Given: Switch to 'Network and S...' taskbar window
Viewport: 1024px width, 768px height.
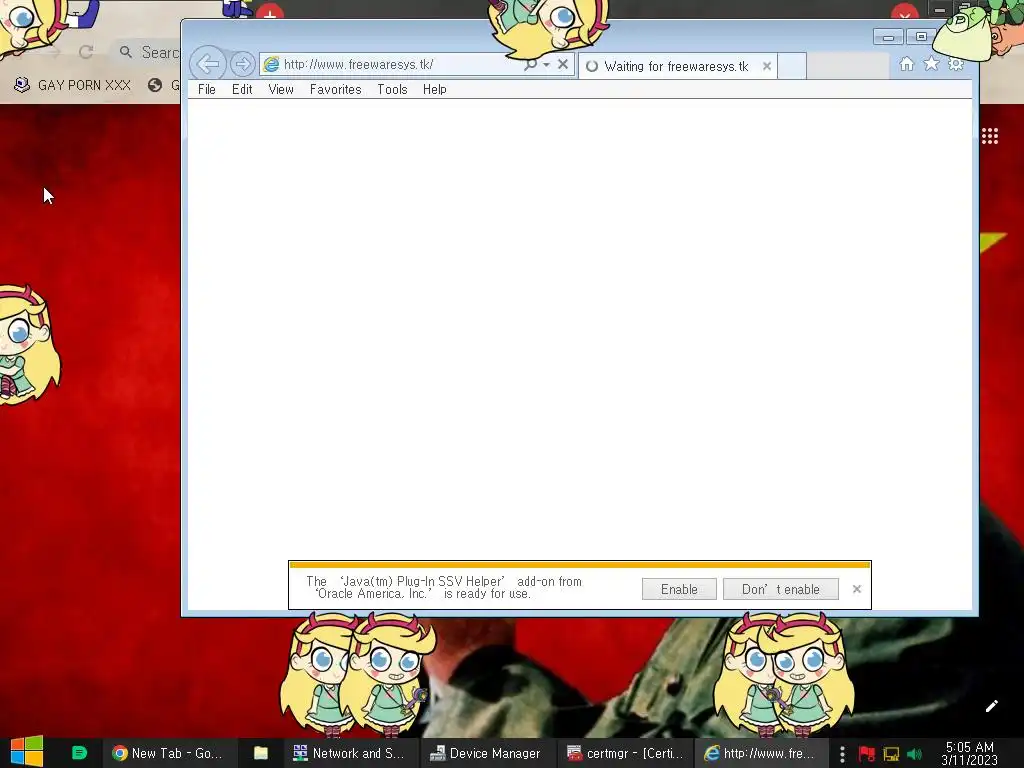Looking at the screenshot, I should pyautogui.click(x=350, y=753).
